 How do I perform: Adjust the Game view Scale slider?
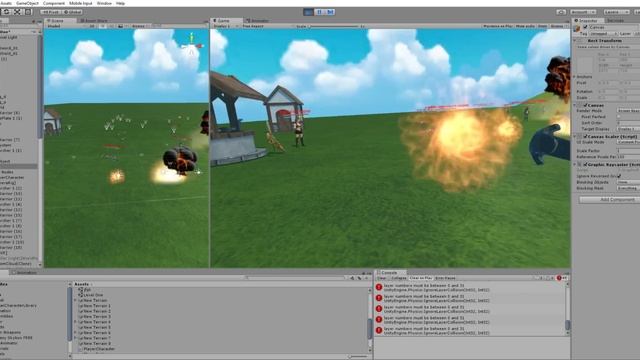[x=334, y=26]
